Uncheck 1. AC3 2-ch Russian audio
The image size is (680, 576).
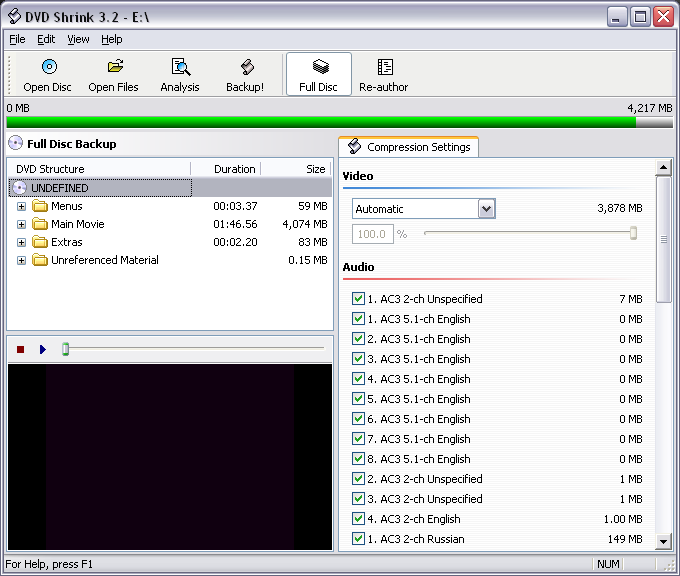tap(358, 538)
